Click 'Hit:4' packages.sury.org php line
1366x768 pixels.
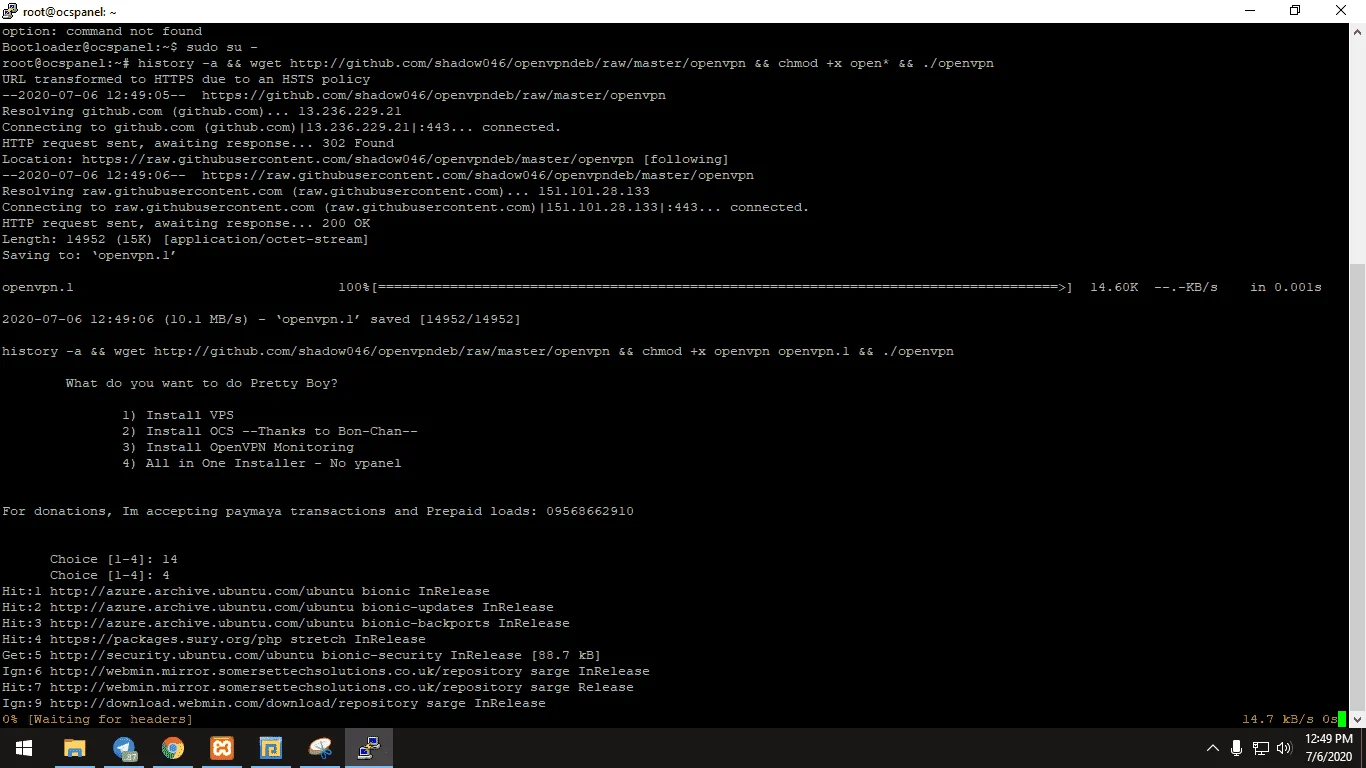tap(214, 639)
